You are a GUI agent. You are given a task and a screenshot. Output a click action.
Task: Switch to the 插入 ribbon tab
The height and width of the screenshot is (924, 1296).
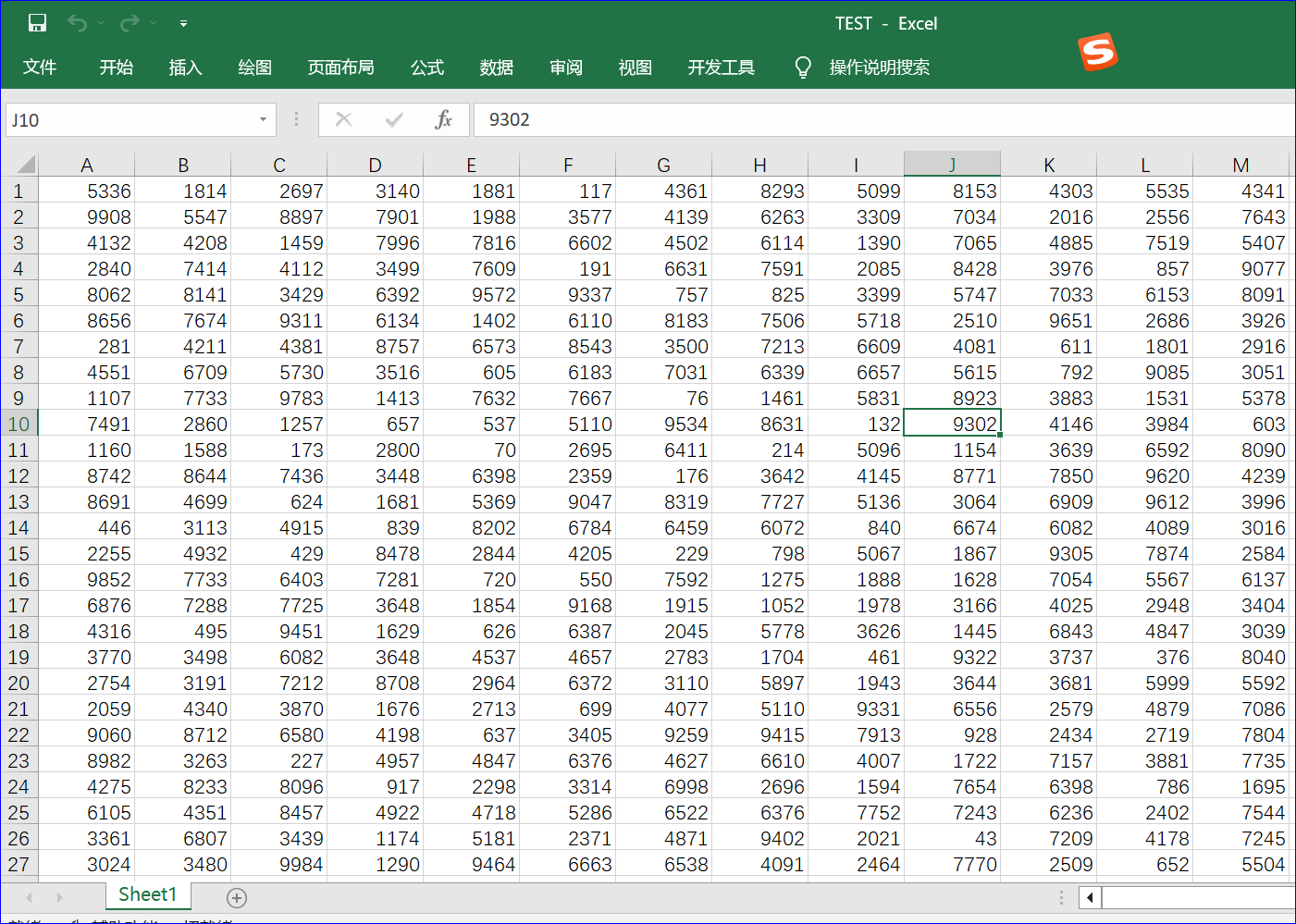point(185,68)
